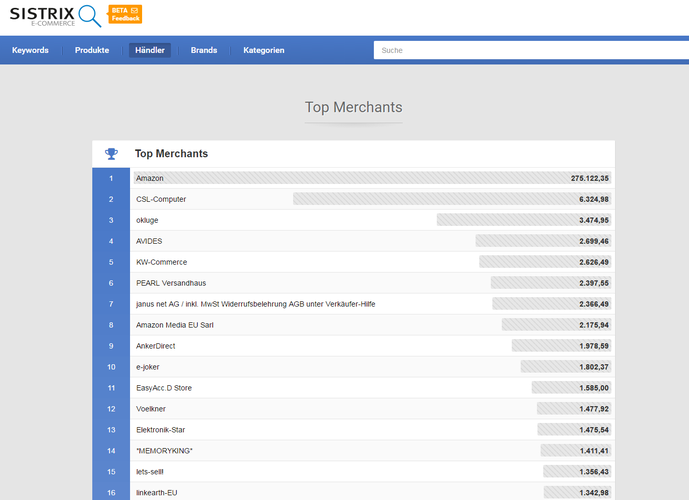Click the trophy icon beside Top Merchants
The height and width of the screenshot is (500, 689).
(x=111, y=154)
